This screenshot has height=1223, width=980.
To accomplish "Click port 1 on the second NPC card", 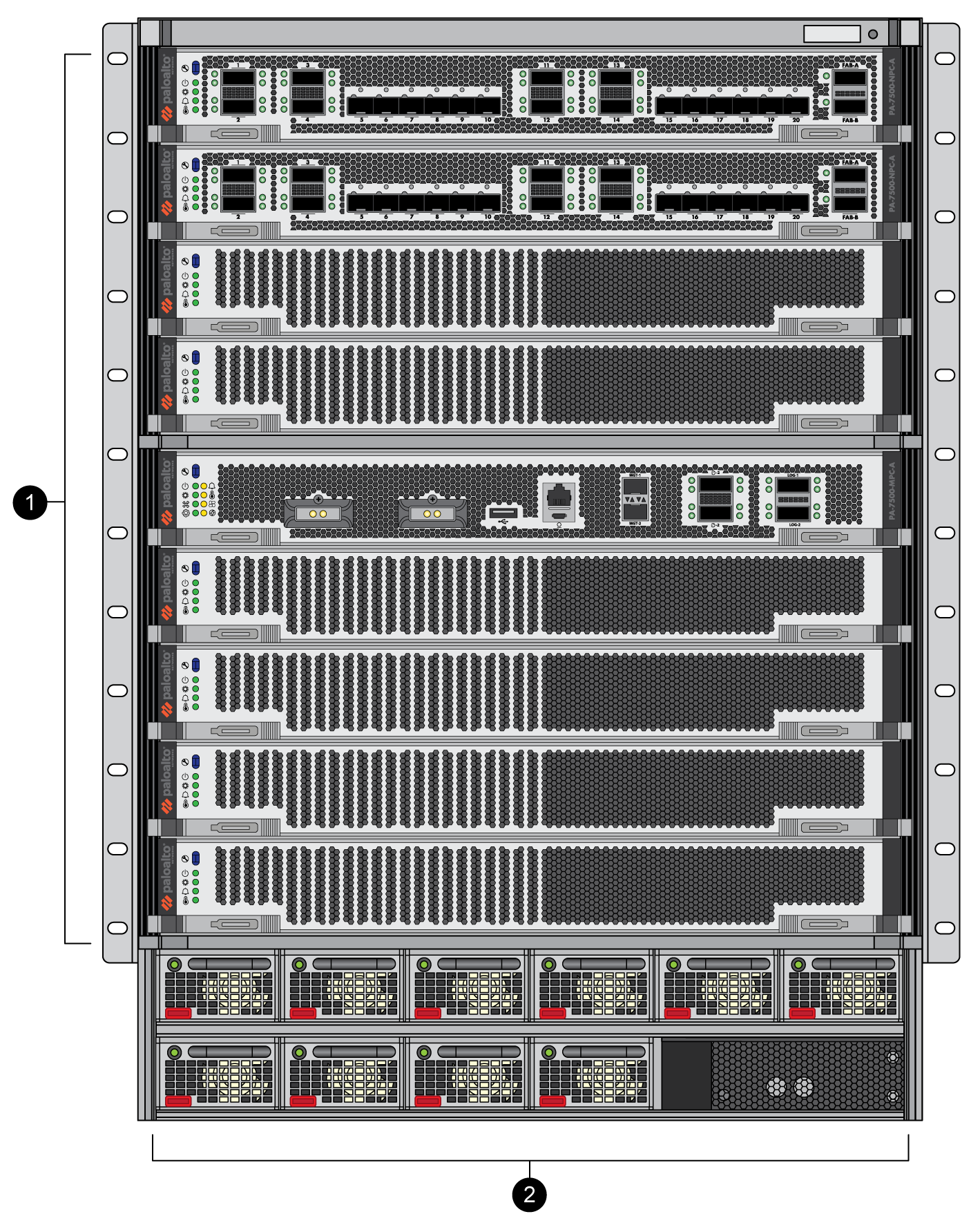I will pos(238,175).
